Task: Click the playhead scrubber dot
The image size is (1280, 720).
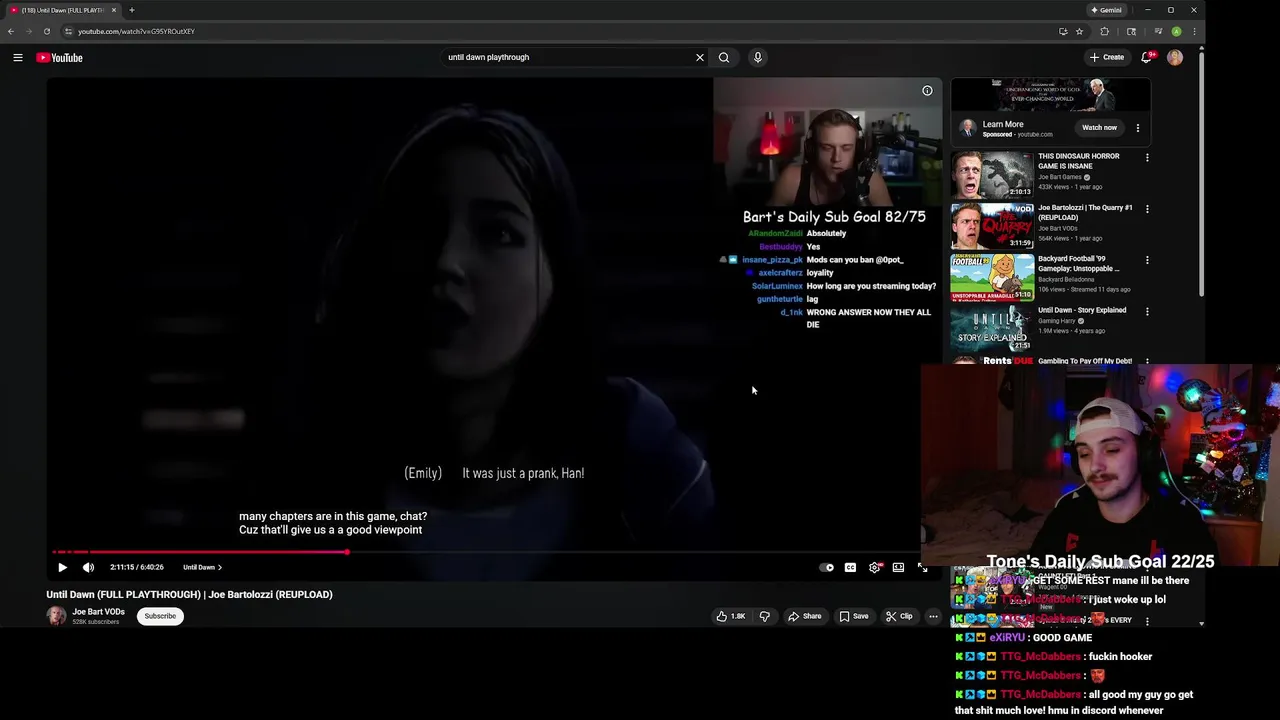Action: [348, 551]
